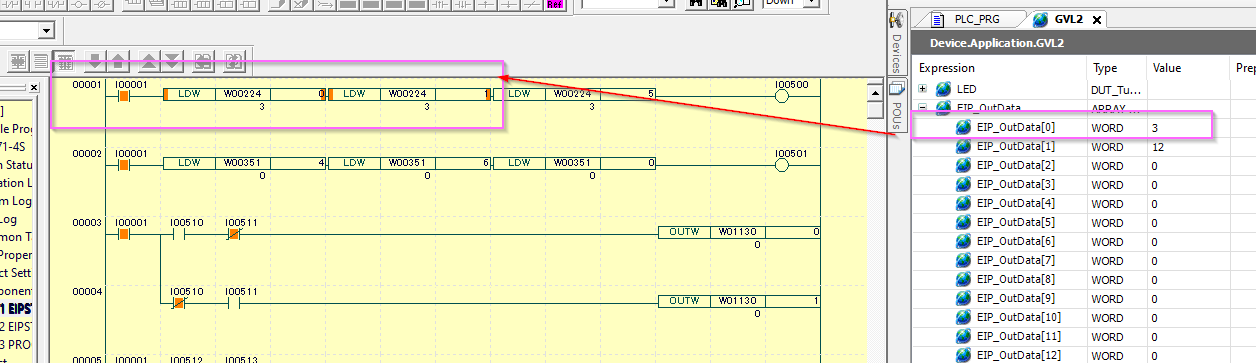The image size is (1256, 363).
Task: Expand the LED variable node
Action: tap(922, 89)
